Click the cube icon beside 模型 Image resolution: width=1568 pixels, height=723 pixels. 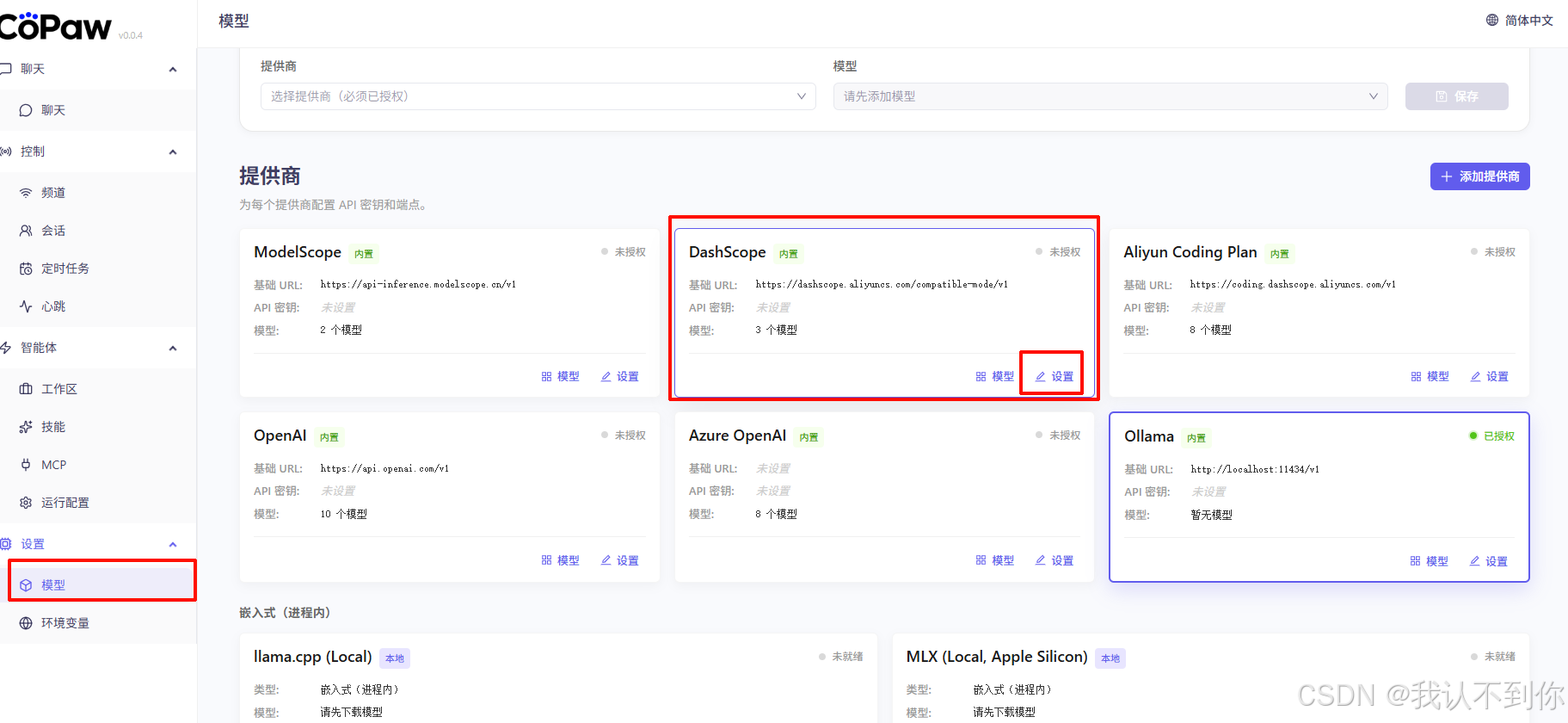(x=26, y=585)
